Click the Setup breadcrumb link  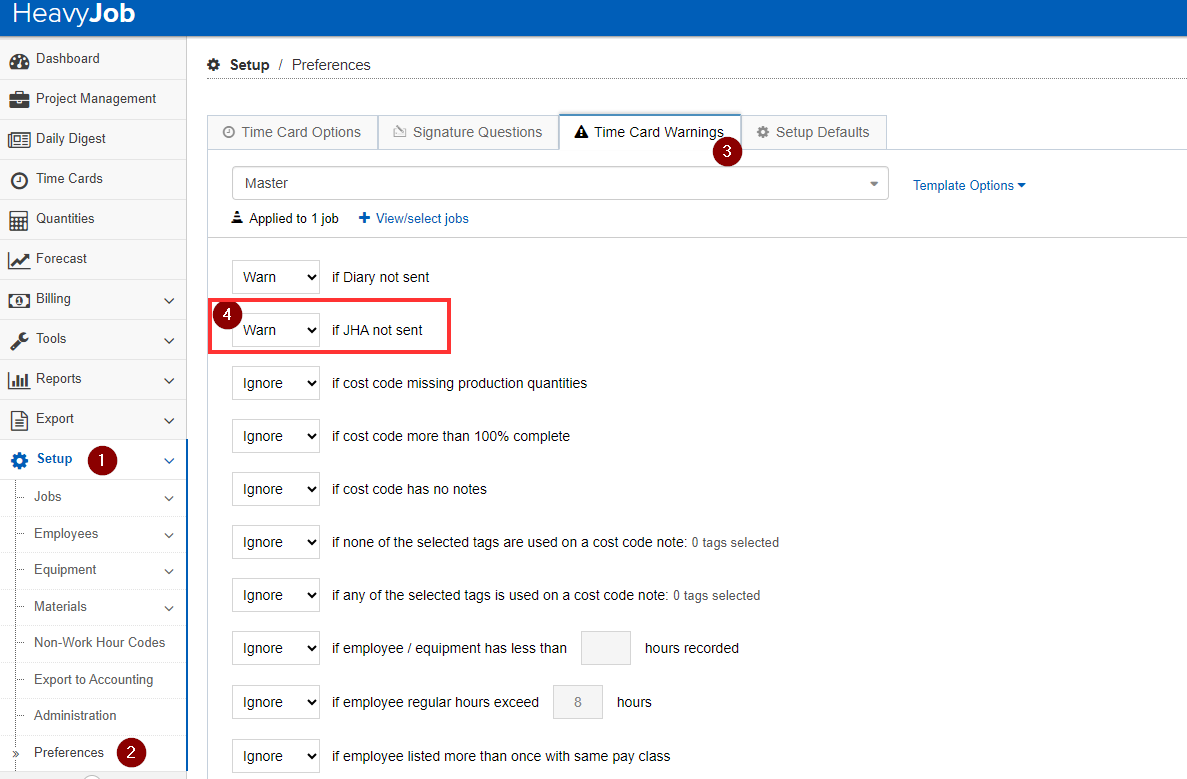point(249,65)
